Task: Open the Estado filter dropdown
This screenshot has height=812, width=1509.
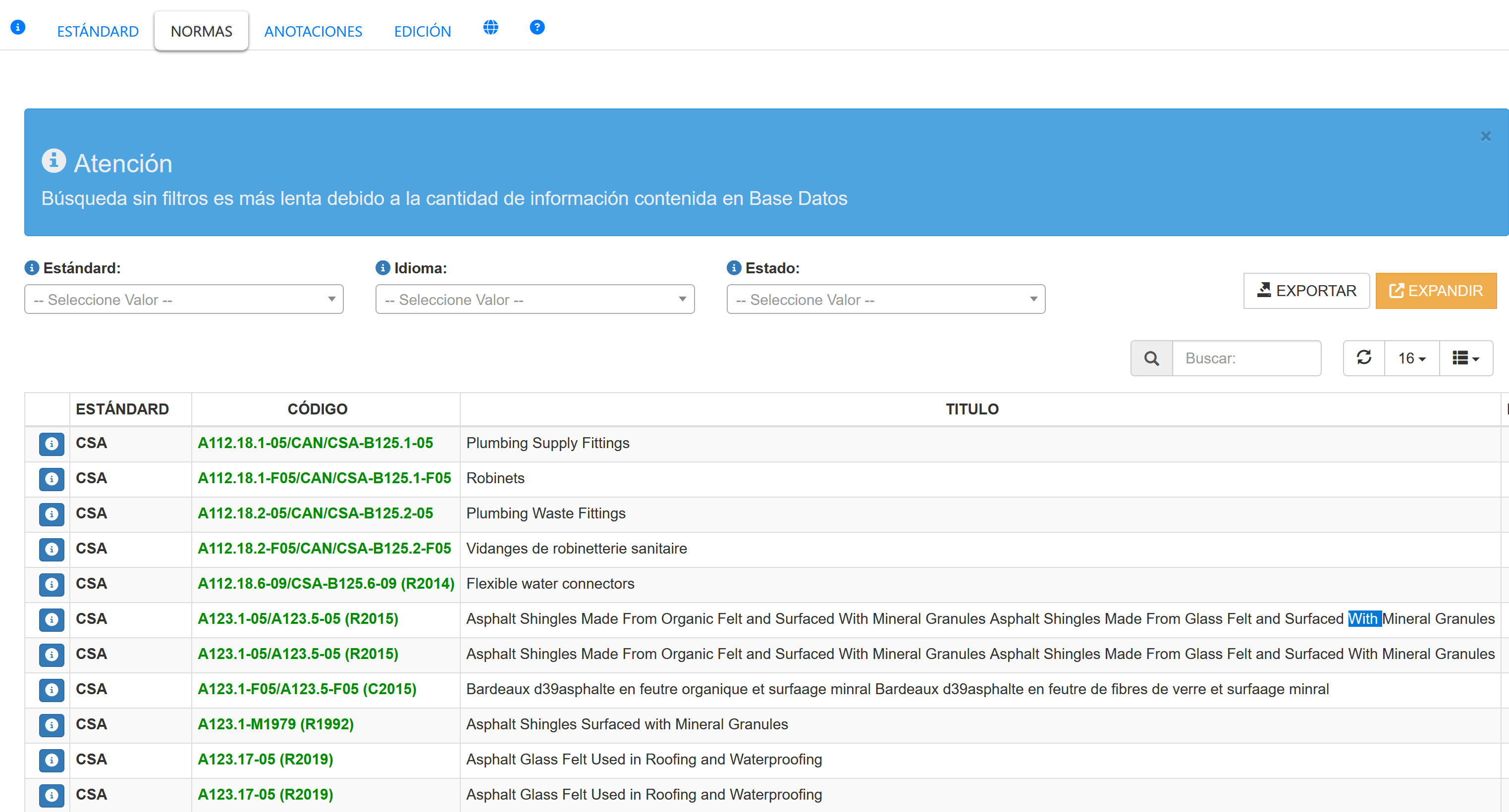Action: tap(885, 300)
